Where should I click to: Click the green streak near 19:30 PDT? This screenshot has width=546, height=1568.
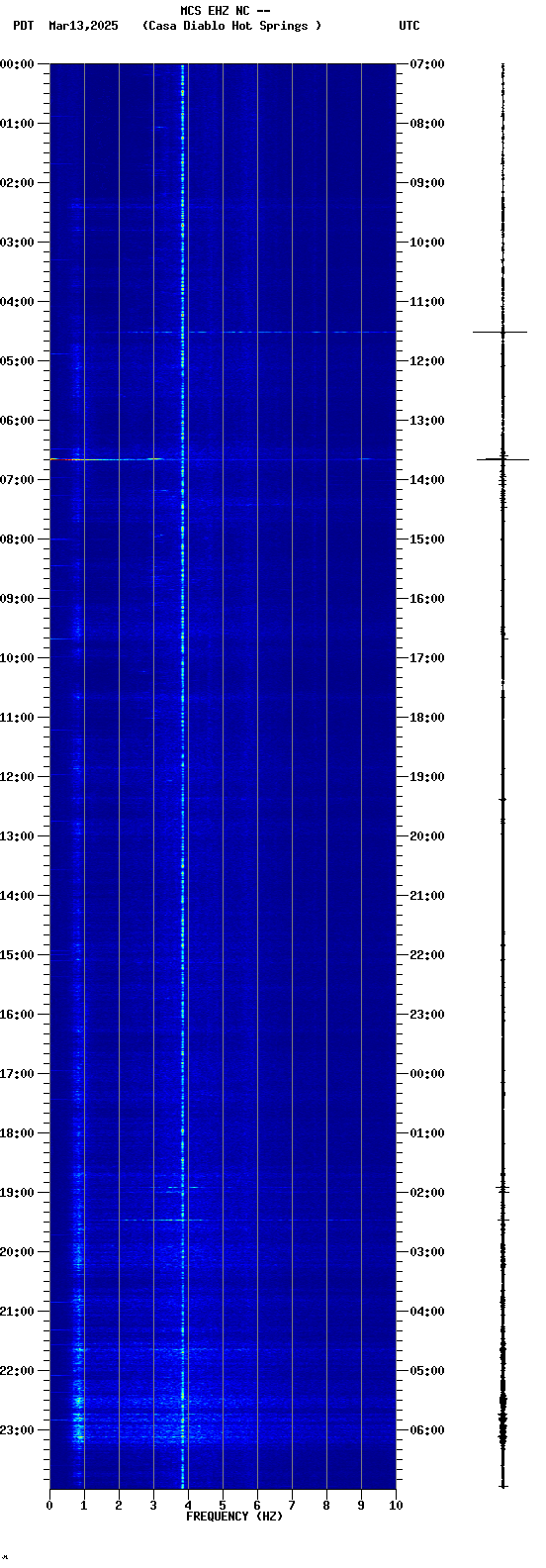[163, 1220]
